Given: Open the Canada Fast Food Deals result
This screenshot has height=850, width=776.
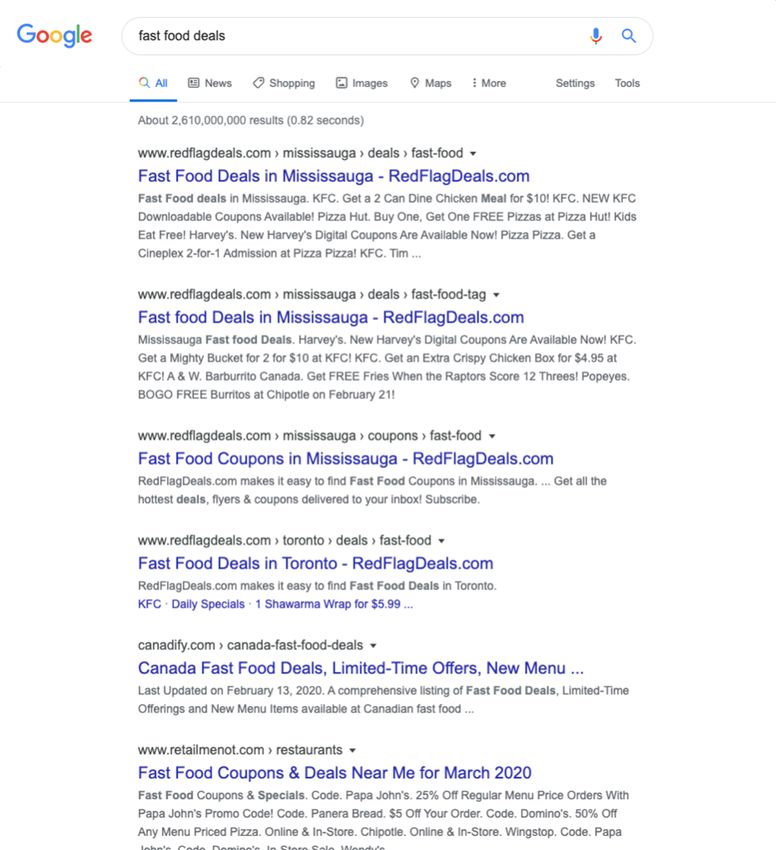Looking at the screenshot, I should 361,668.
